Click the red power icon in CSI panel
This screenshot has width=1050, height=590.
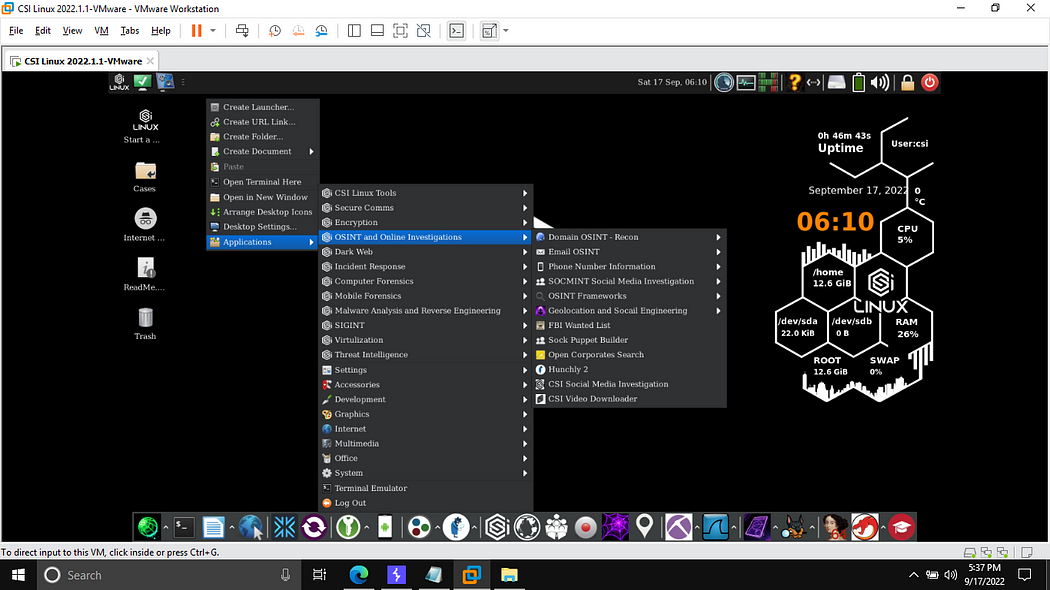(x=929, y=82)
